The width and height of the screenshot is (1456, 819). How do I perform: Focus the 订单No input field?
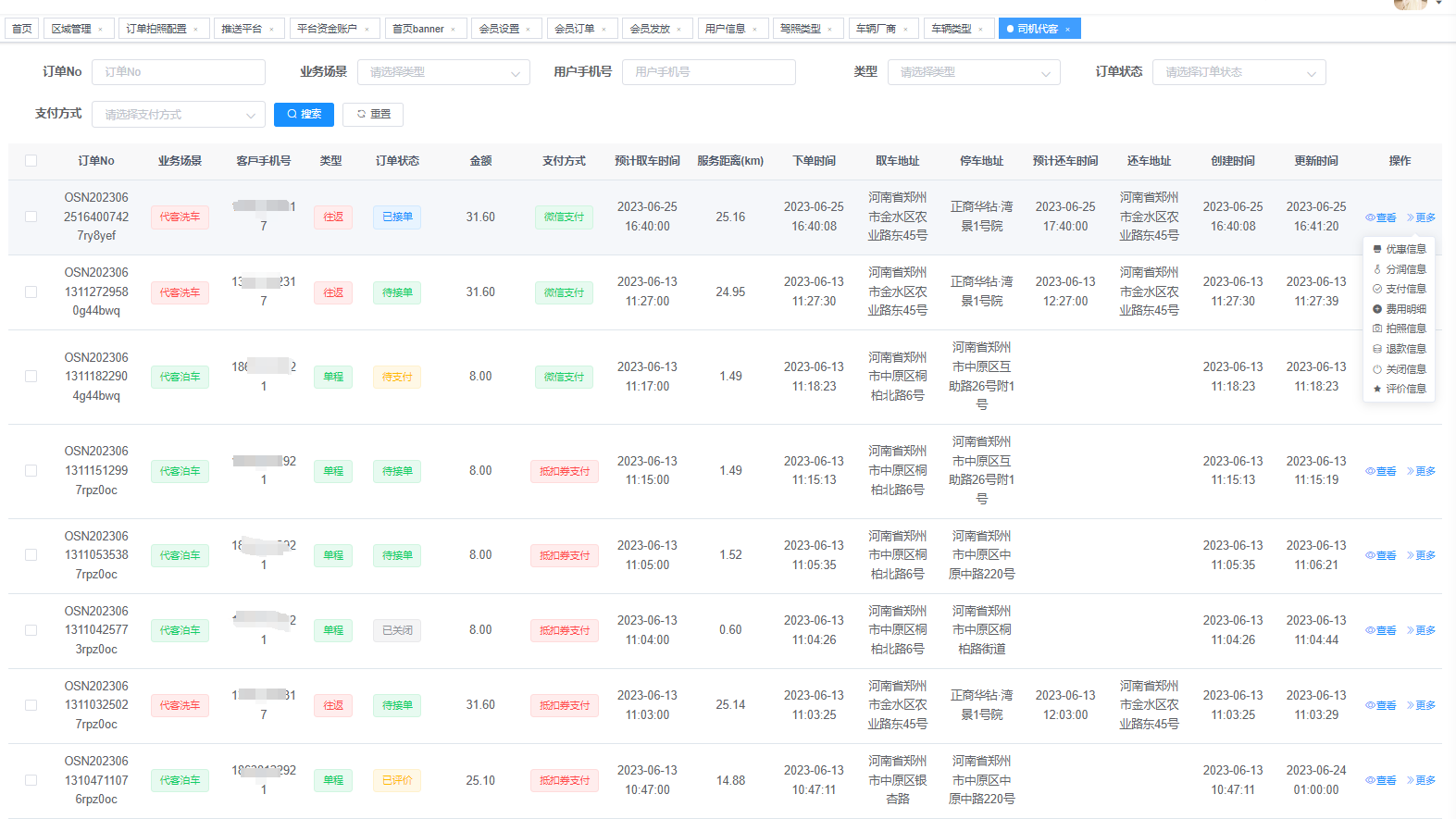[x=179, y=72]
